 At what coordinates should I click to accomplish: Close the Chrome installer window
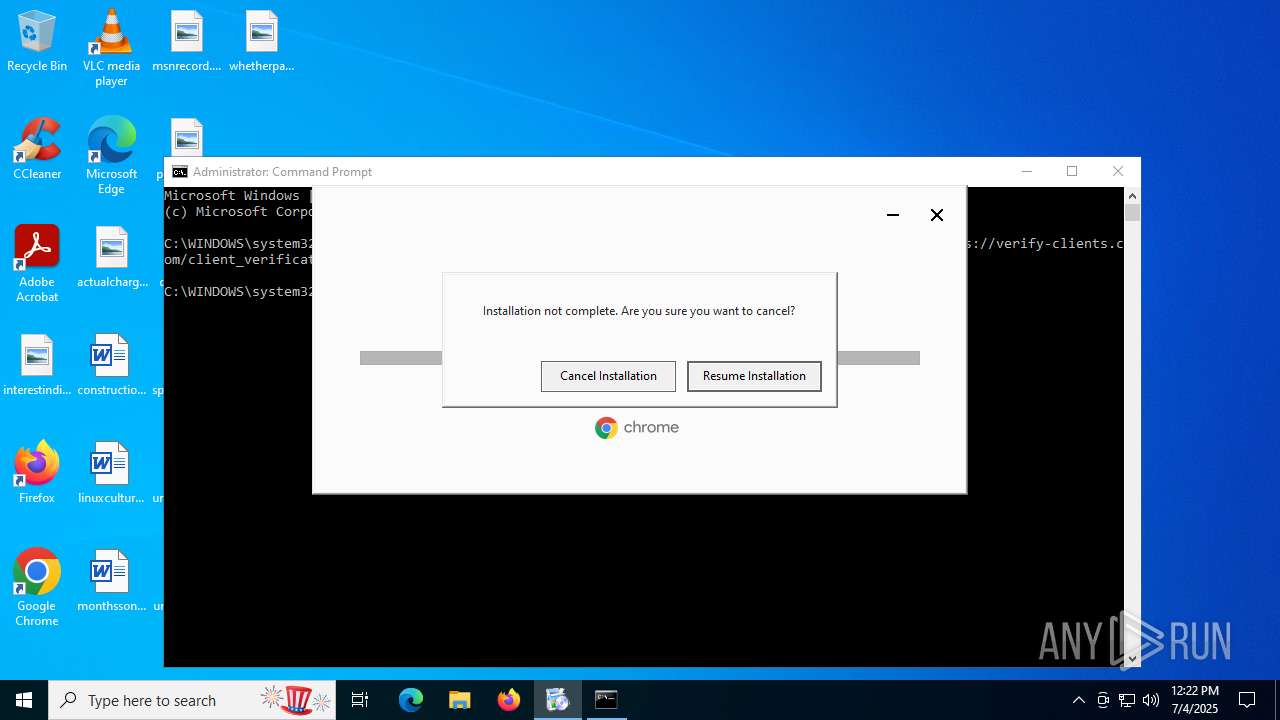tap(937, 215)
